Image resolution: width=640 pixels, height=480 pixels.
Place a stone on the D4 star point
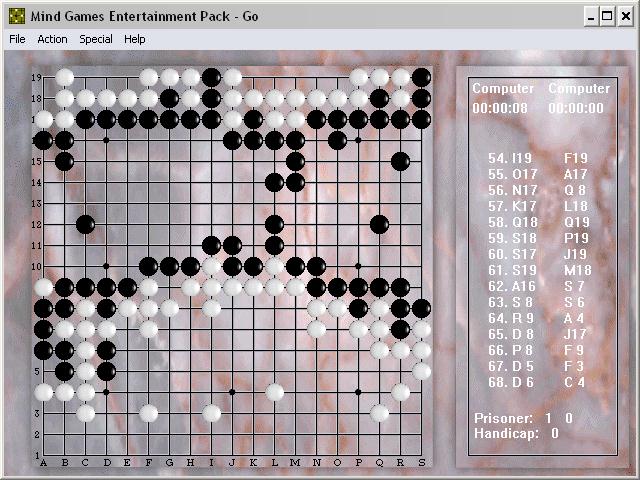pos(107,392)
